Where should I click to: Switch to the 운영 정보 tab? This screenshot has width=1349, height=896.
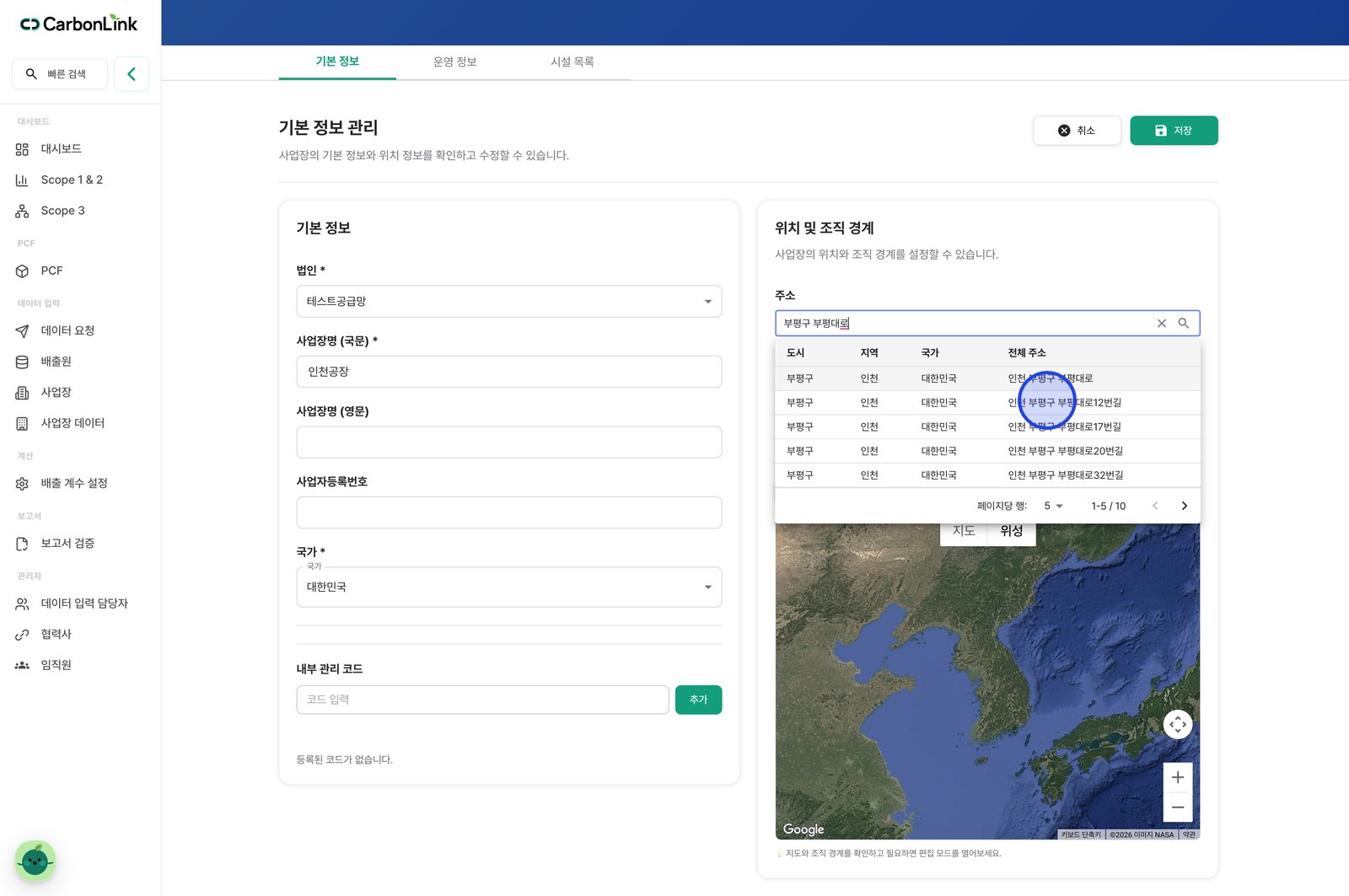455,62
